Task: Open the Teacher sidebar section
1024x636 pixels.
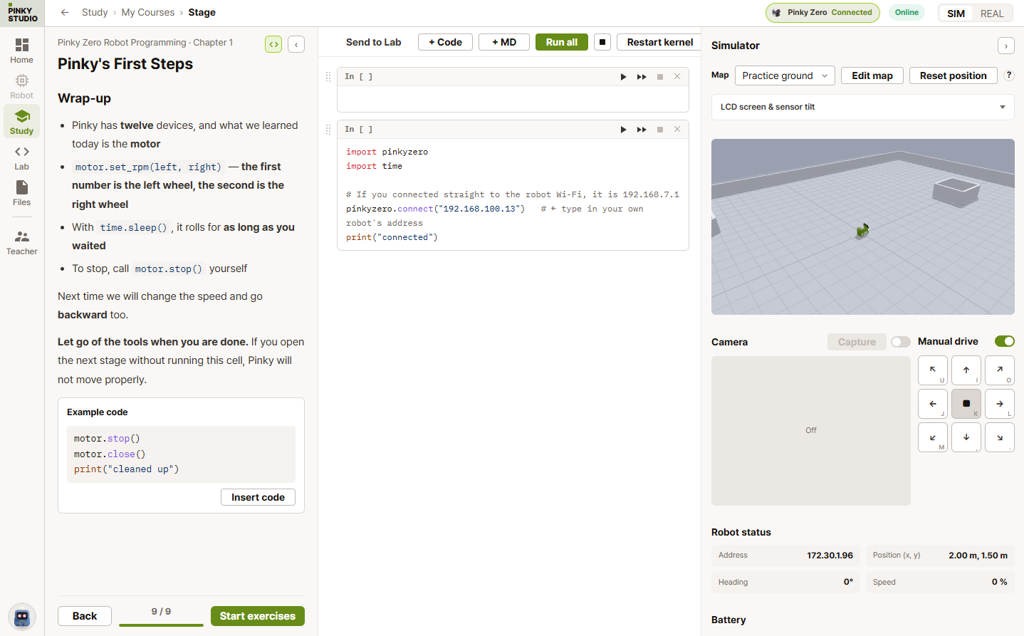Action: tap(22, 242)
